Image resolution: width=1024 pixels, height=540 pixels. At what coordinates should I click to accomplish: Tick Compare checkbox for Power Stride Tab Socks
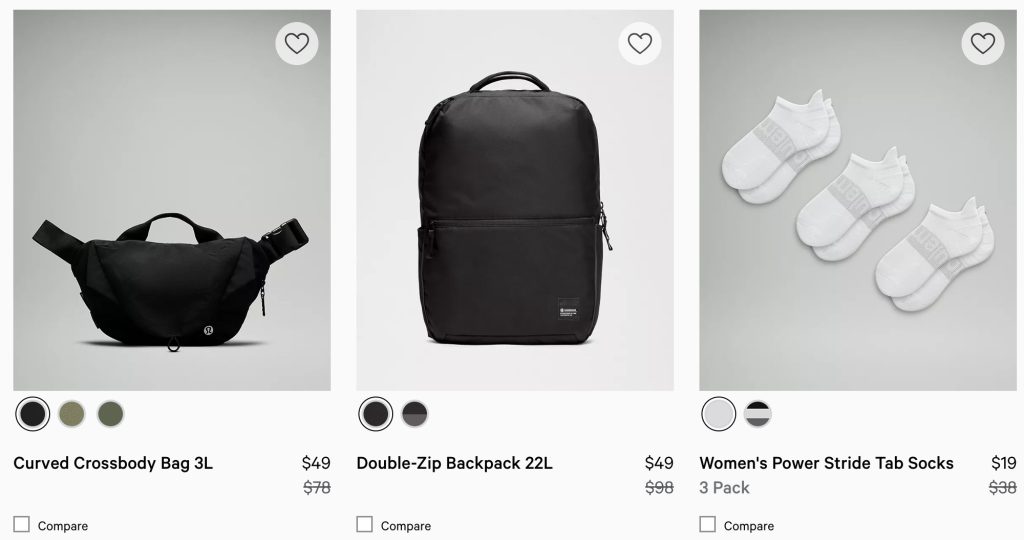tap(708, 524)
